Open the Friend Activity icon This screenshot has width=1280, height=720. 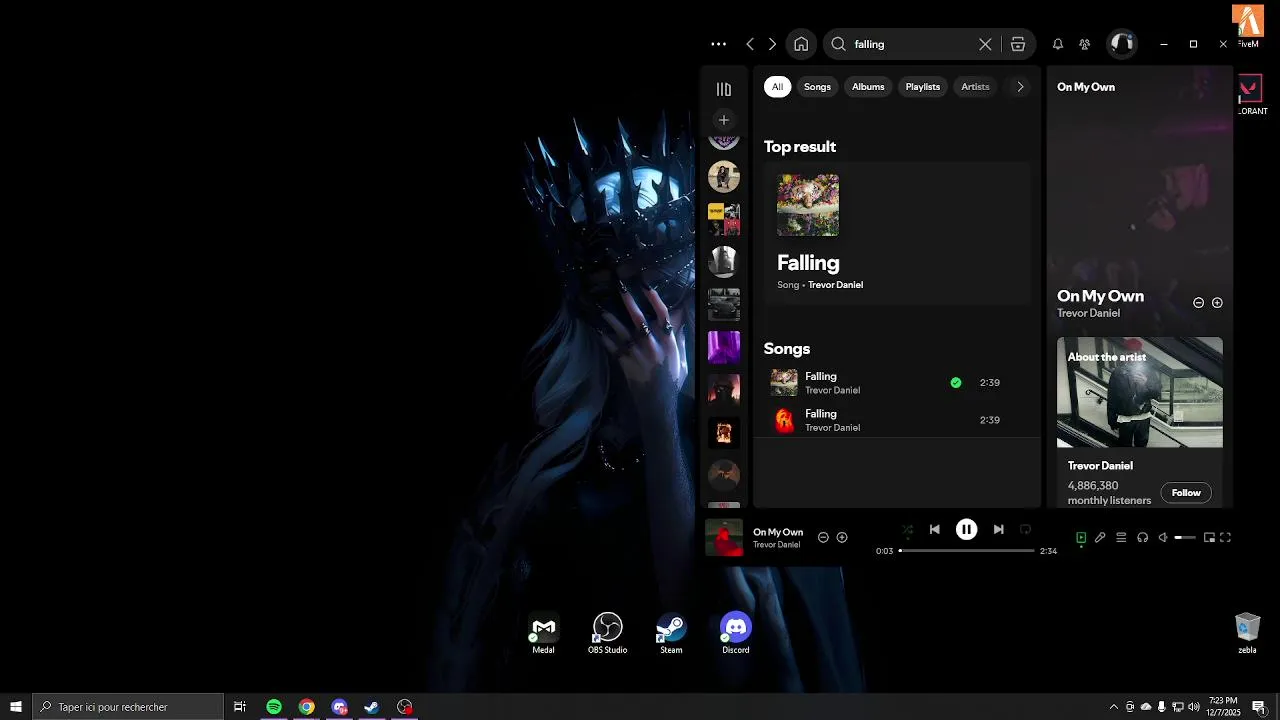point(1085,44)
